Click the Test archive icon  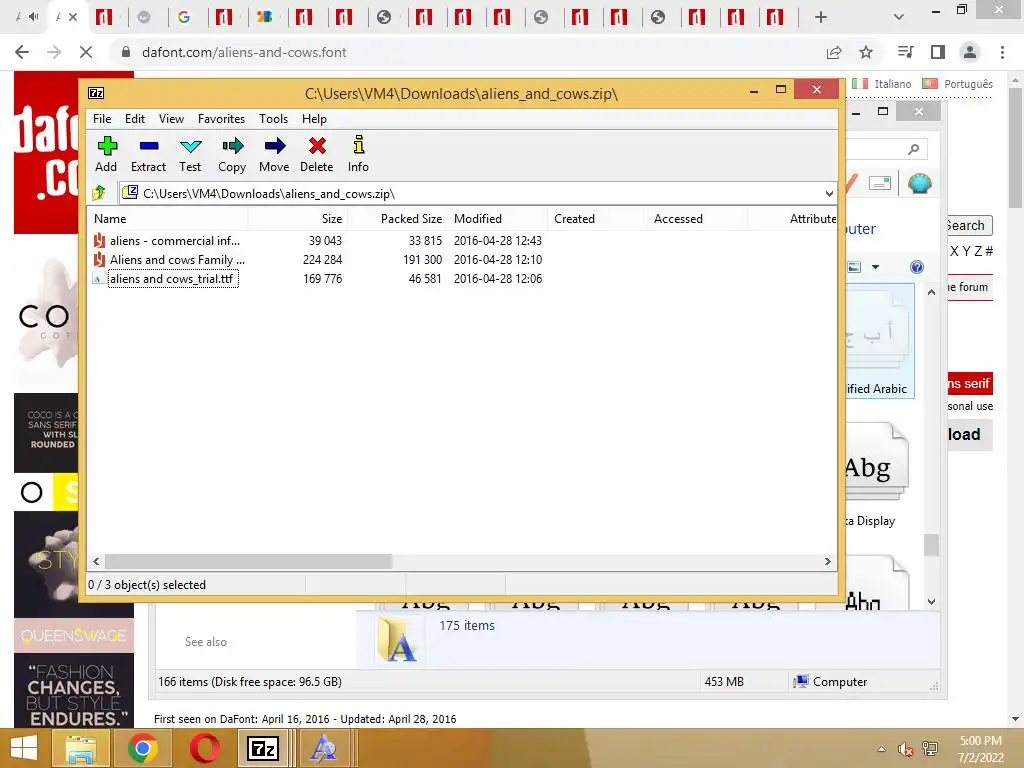pyautogui.click(x=190, y=154)
